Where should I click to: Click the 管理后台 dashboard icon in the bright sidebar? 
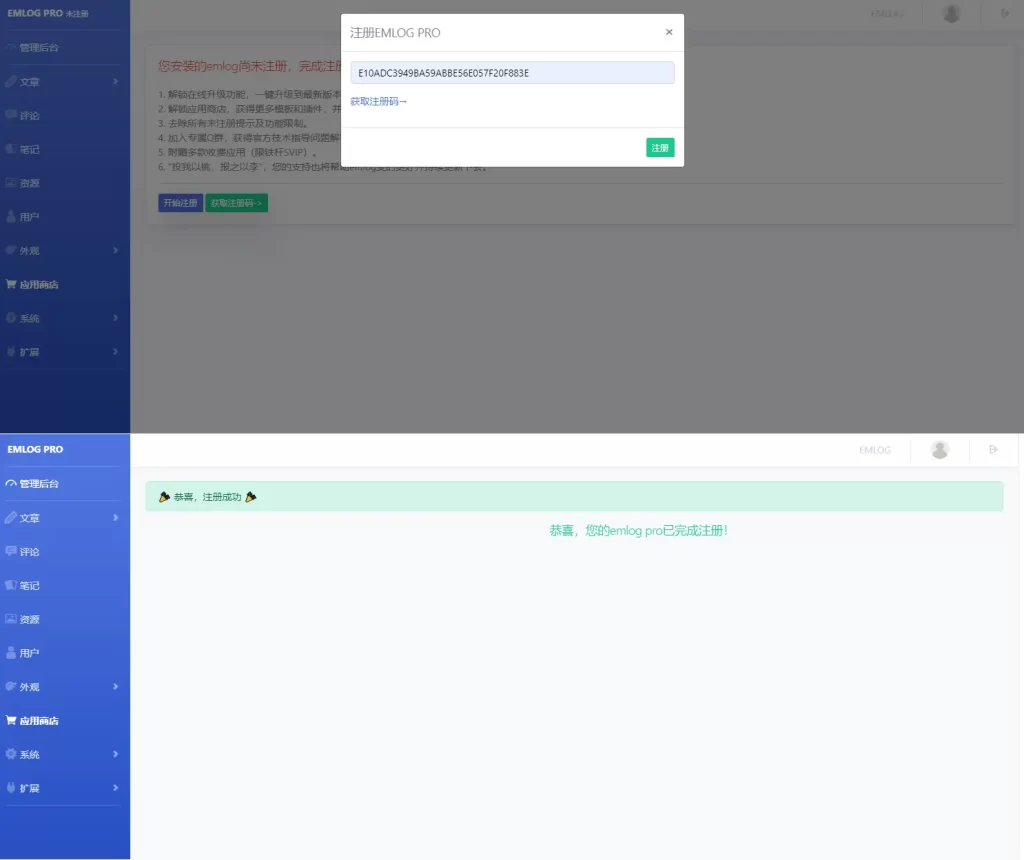click(11, 484)
